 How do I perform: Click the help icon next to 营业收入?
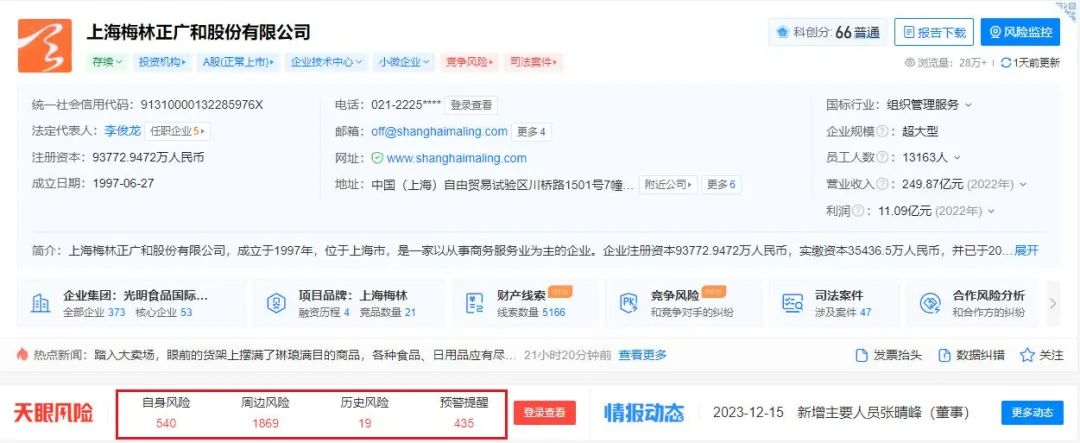click(x=882, y=184)
